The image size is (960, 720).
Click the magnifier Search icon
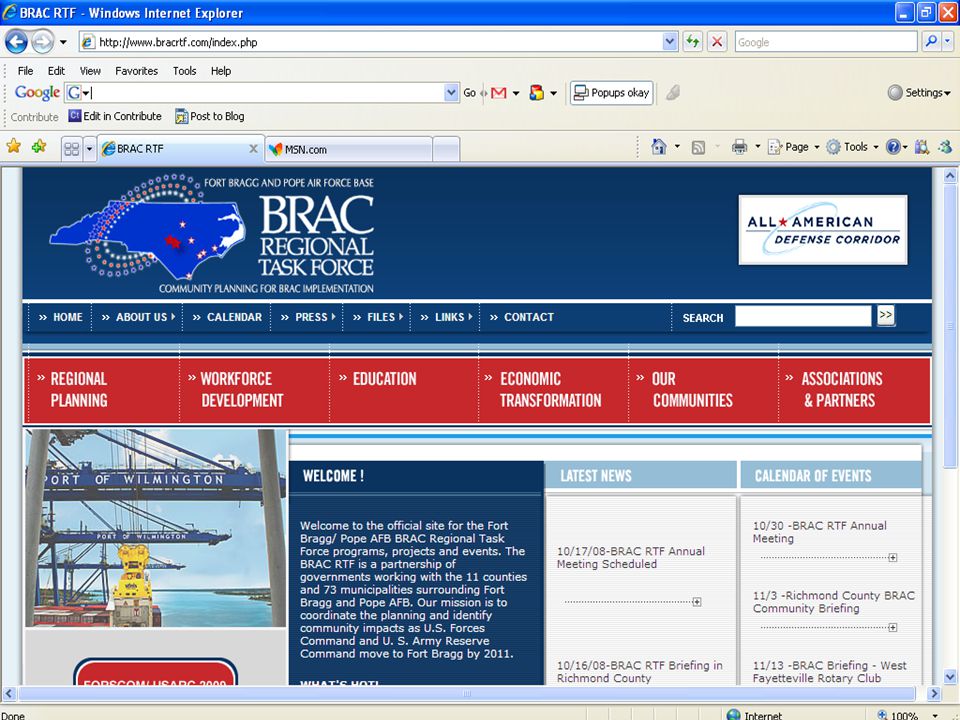point(931,42)
